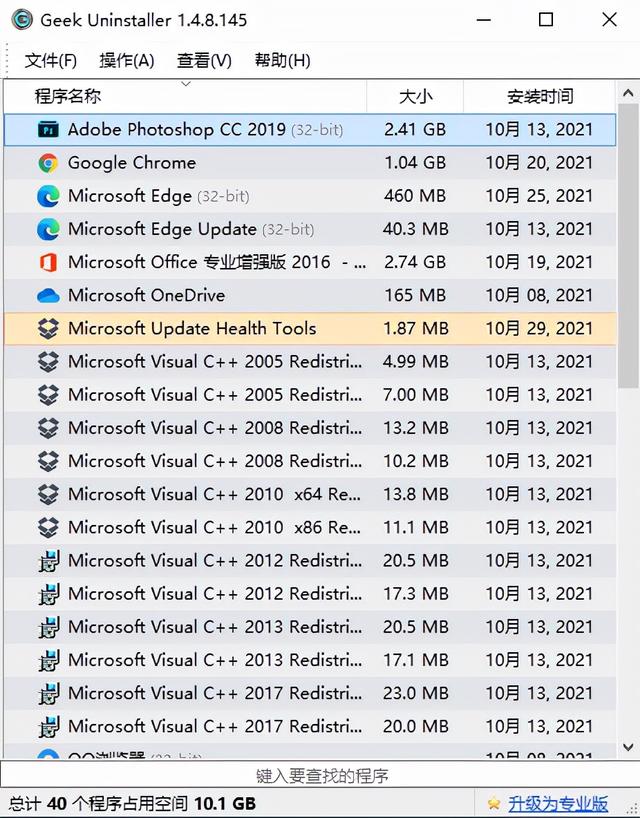Click the Adobe Photoshop CC 2019 icon
This screenshot has width=640, height=818.
pos(48,129)
